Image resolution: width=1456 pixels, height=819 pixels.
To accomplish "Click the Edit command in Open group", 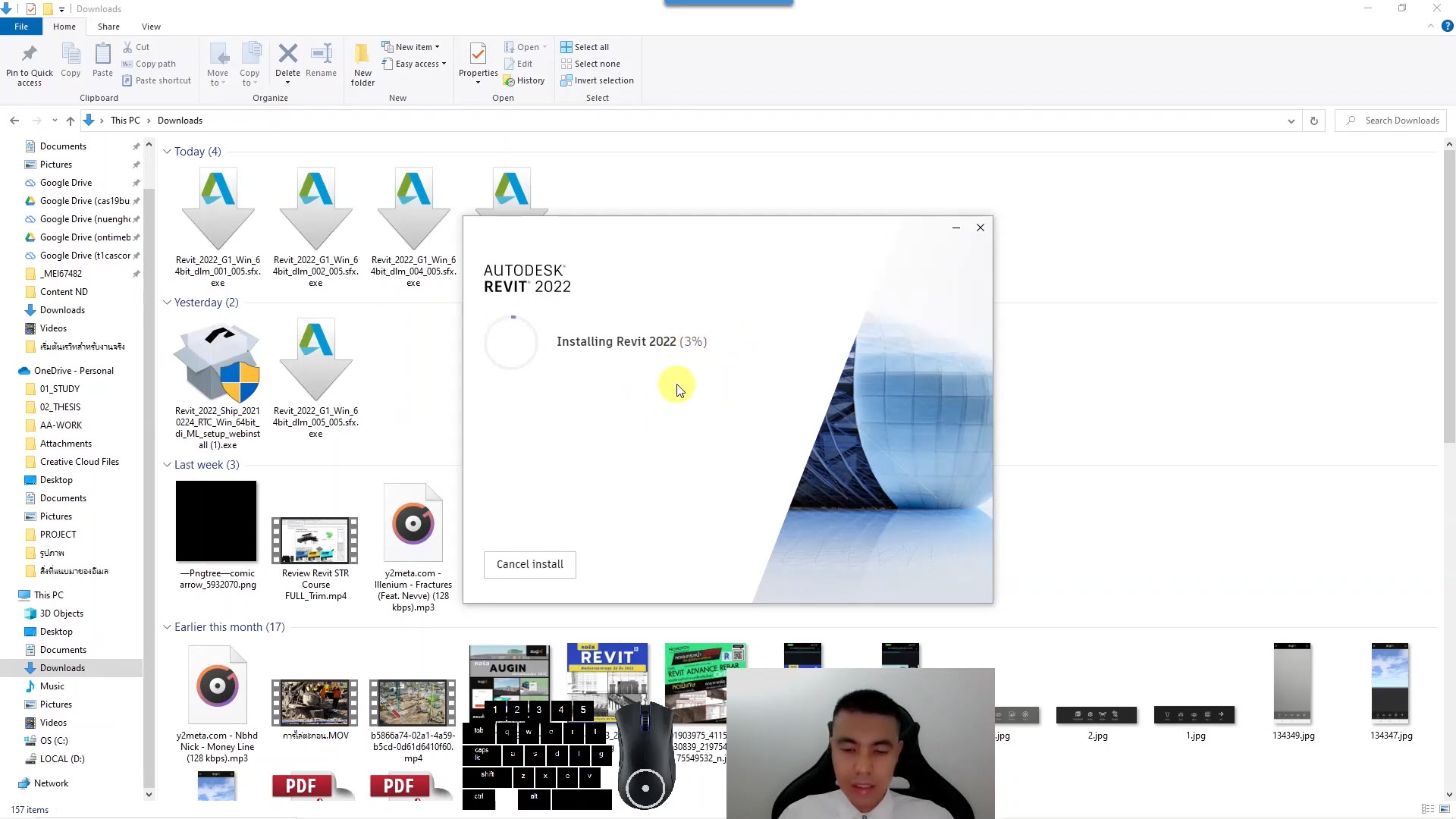I will click(519, 64).
